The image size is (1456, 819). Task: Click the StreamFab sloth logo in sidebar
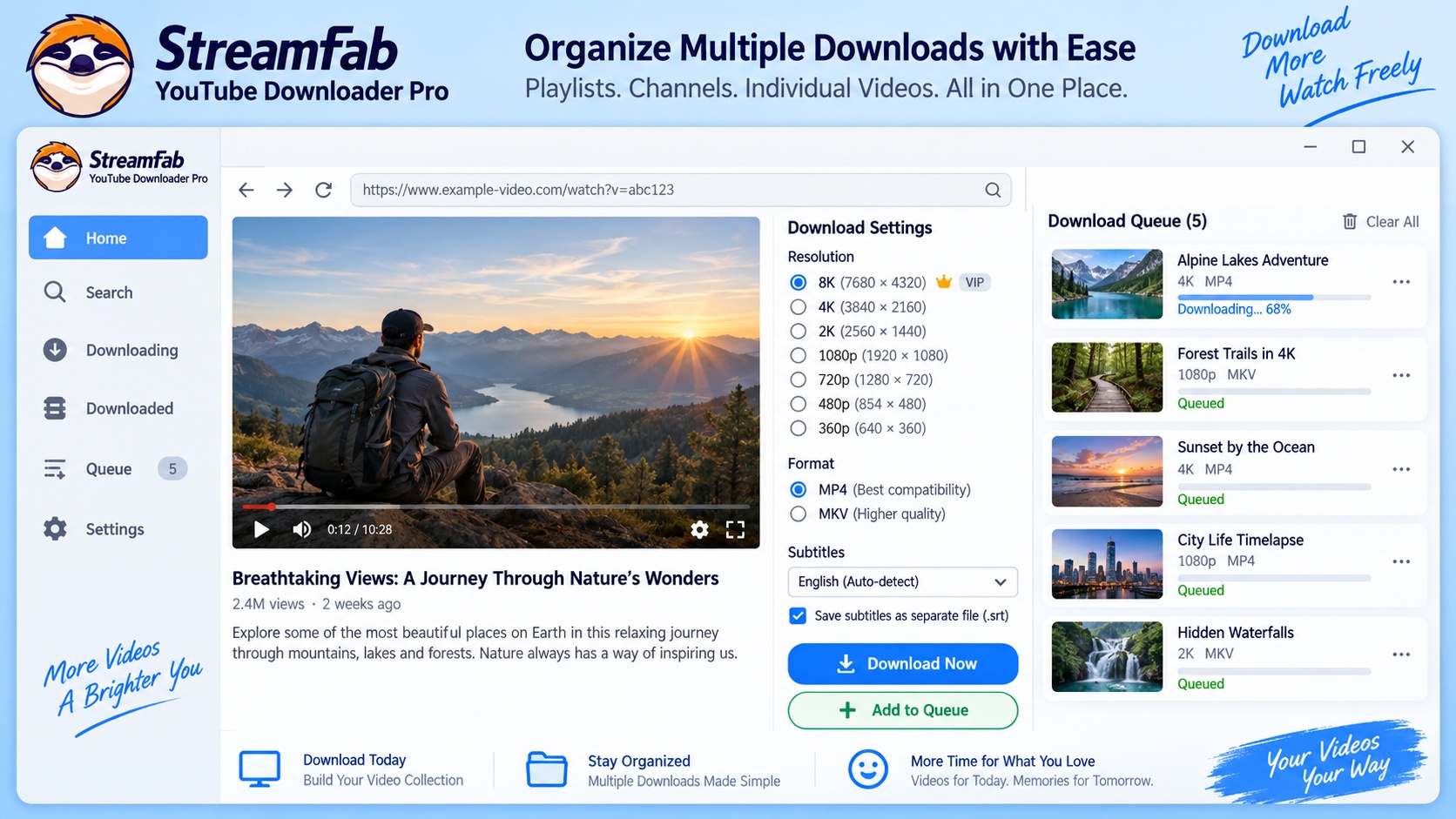pyautogui.click(x=56, y=166)
